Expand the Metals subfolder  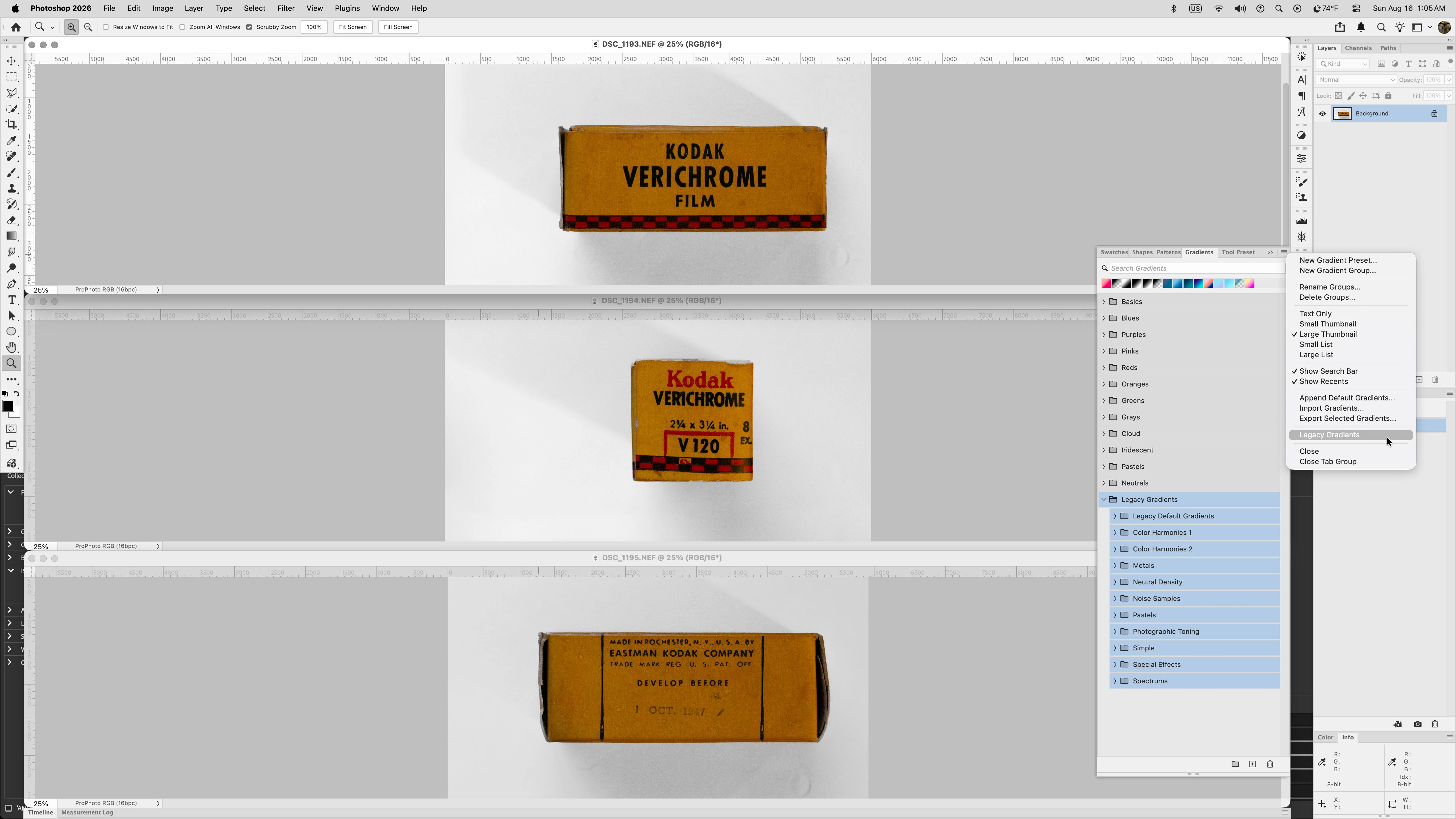click(1115, 566)
